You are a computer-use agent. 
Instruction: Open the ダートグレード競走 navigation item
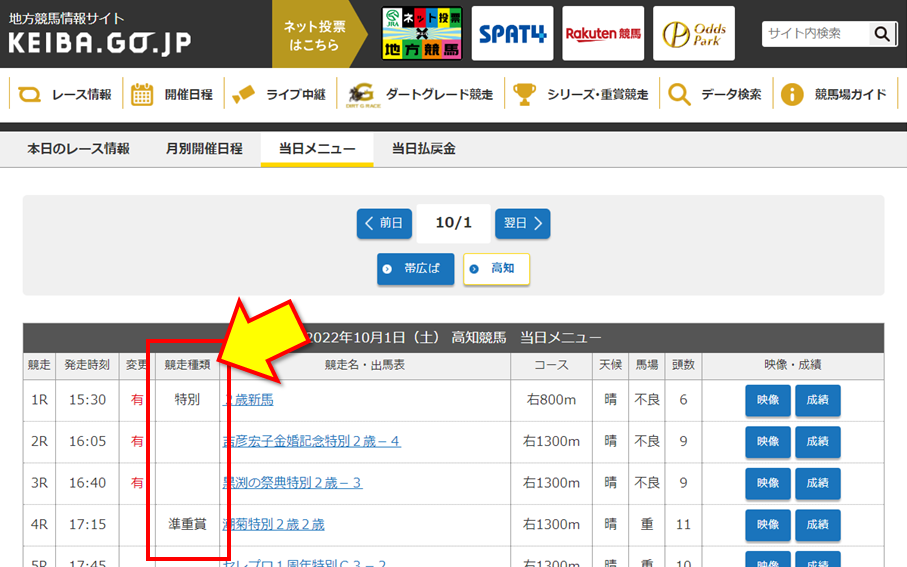[420, 95]
